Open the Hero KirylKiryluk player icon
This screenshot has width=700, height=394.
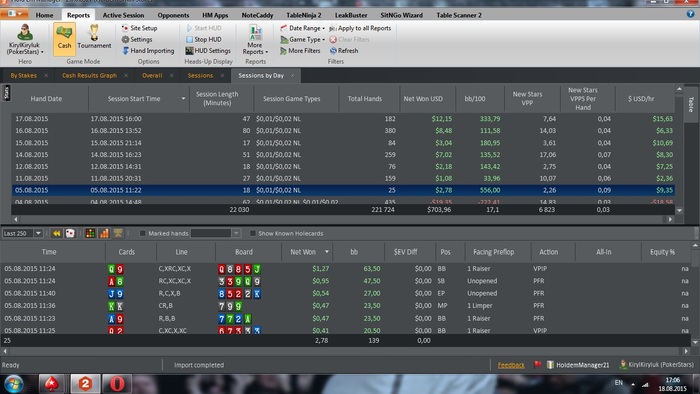(25, 39)
